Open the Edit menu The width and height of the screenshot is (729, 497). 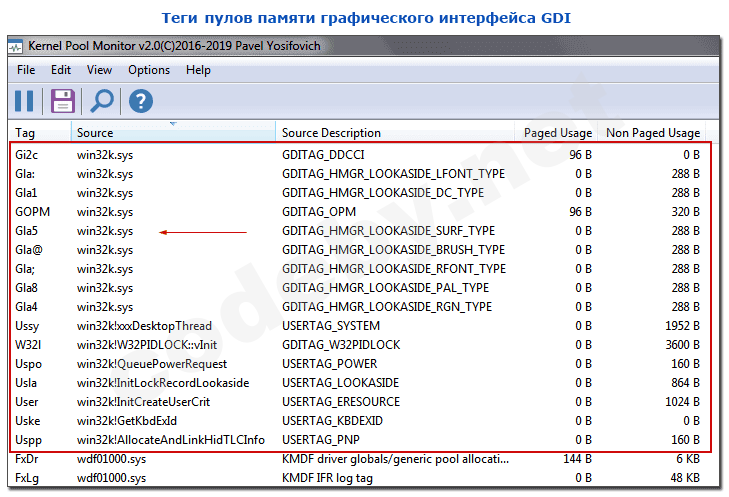coord(61,70)
